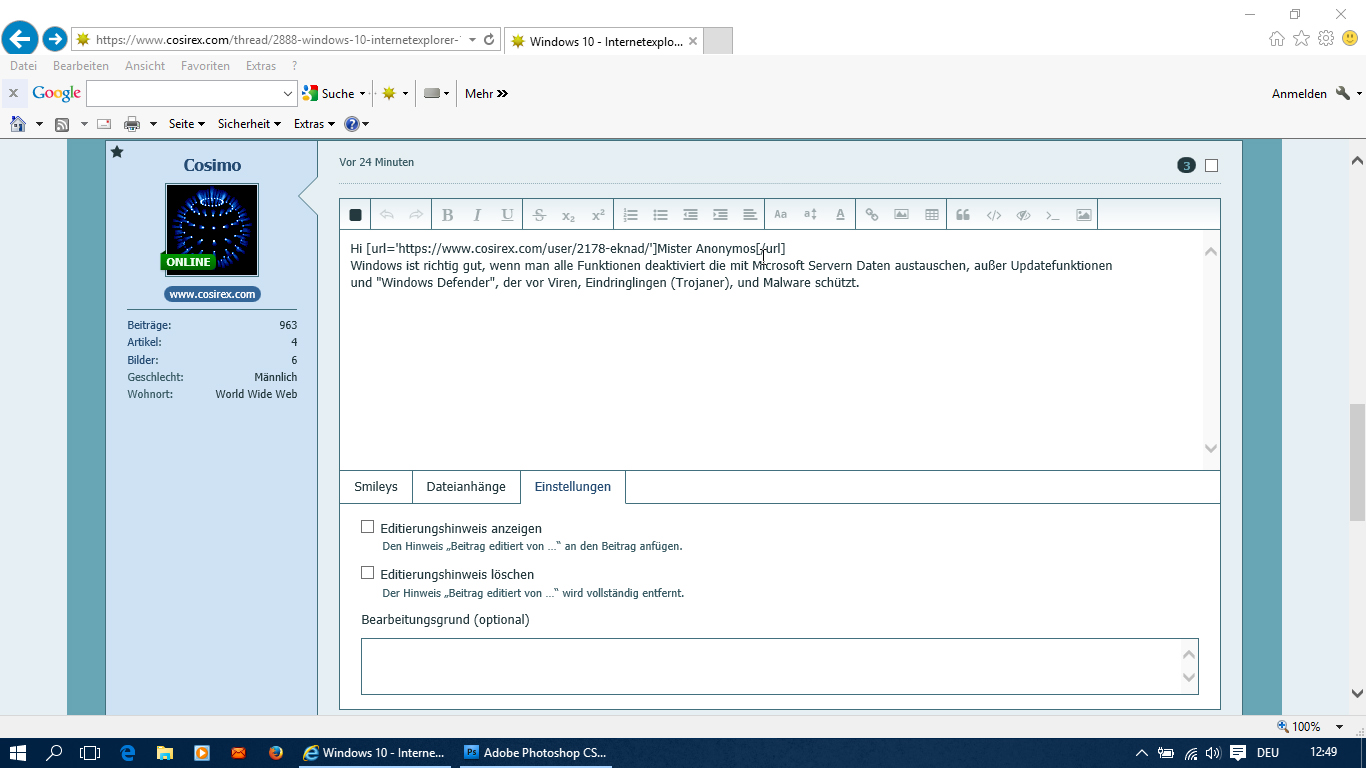Click the Cosimo avatar image
Viewport: 1366px width, 768px height.
[212, 230]
